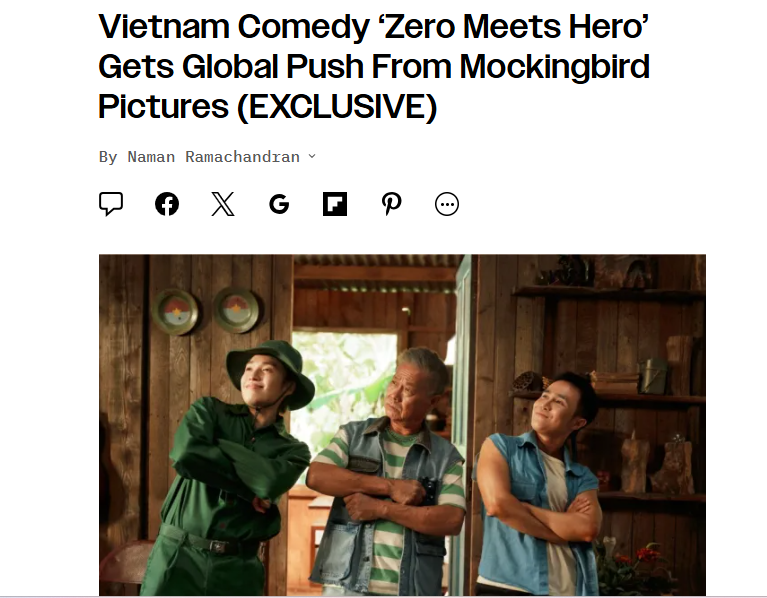Screen dimensions: 767x598
Task: Click the red flowers in photo corner
Action: [x=644, y=557]
